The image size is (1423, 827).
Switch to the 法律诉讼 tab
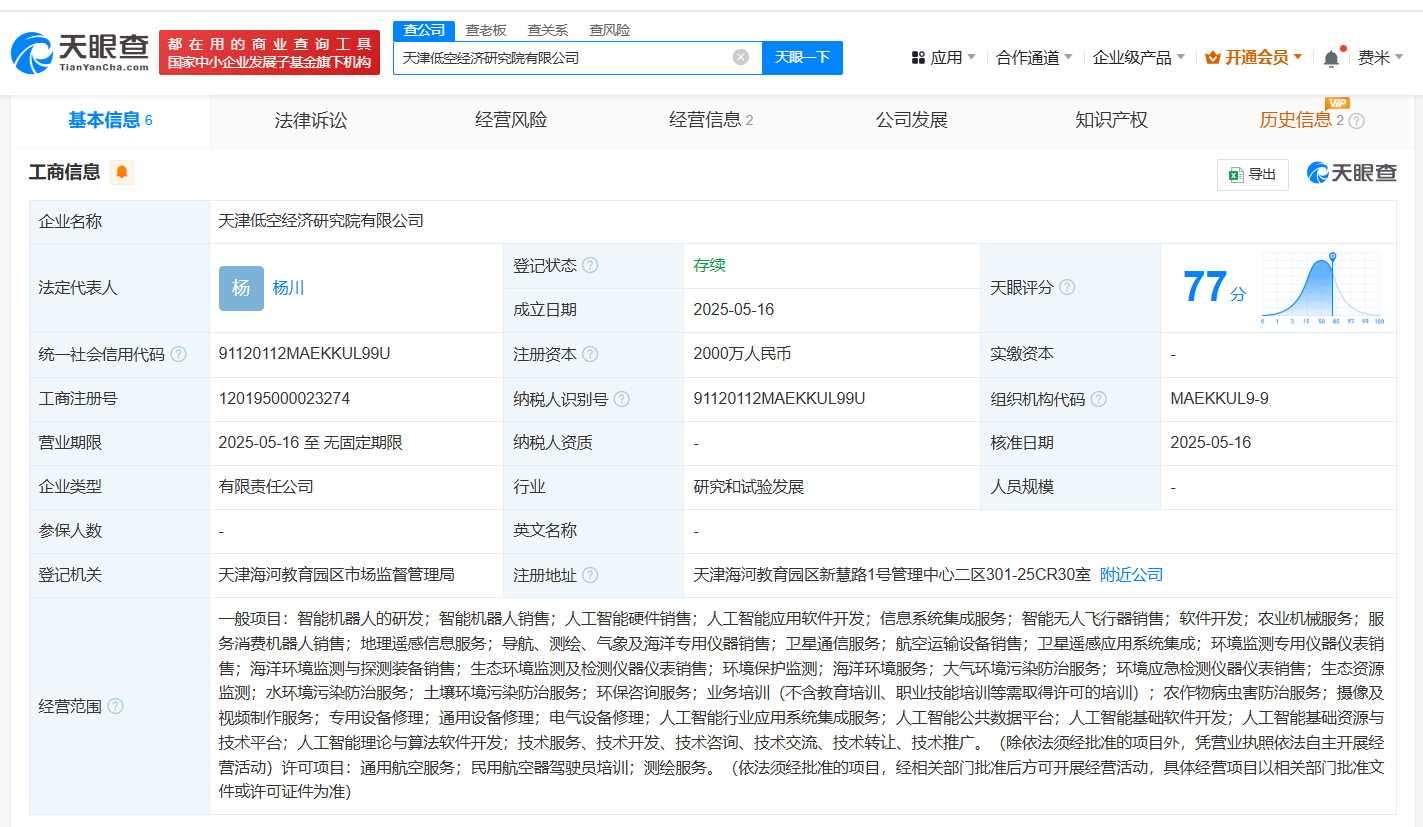coord(311,120)
